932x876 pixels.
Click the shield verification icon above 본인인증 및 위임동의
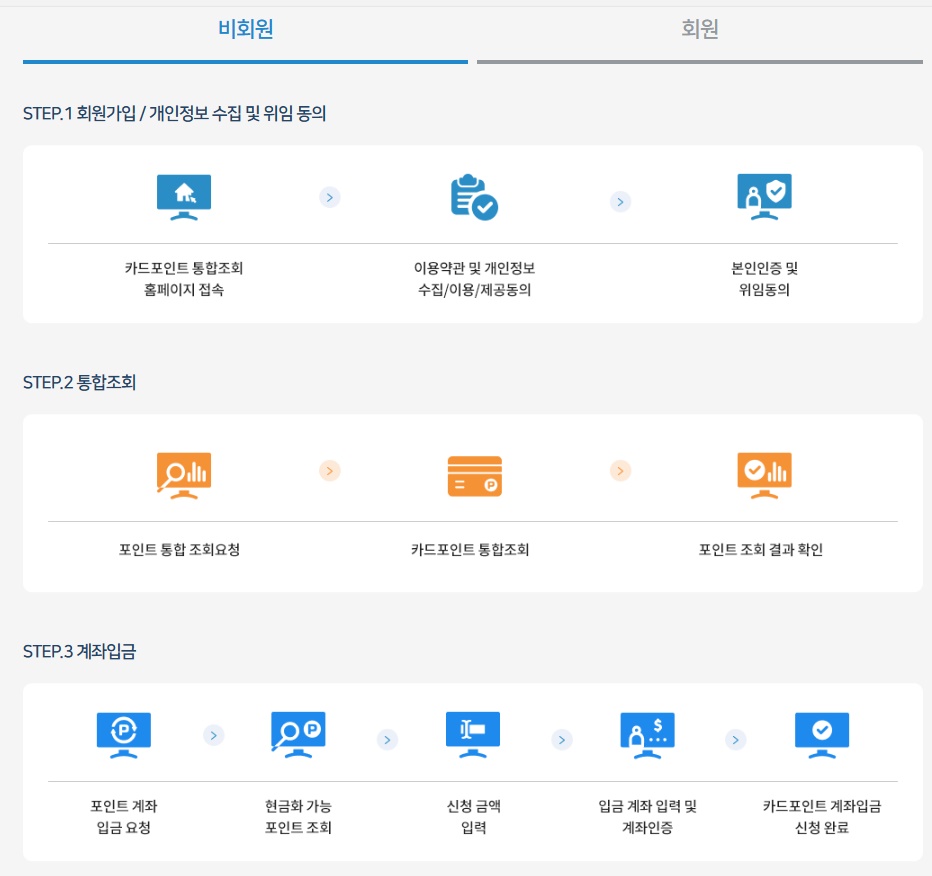[x=764, y=197]
